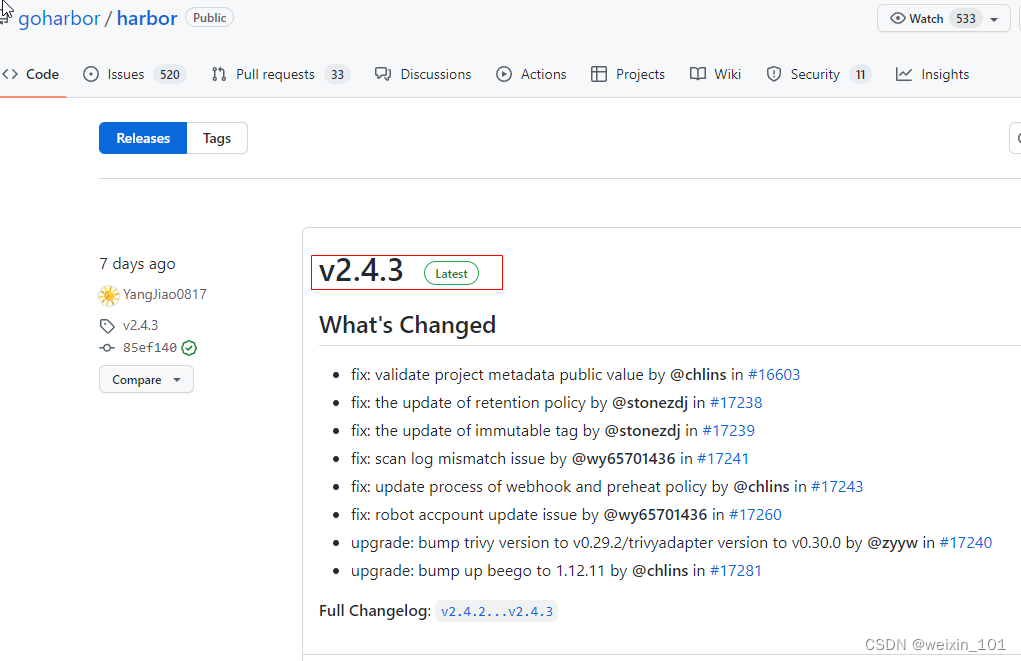Open pull request #16603

[774, 374]
